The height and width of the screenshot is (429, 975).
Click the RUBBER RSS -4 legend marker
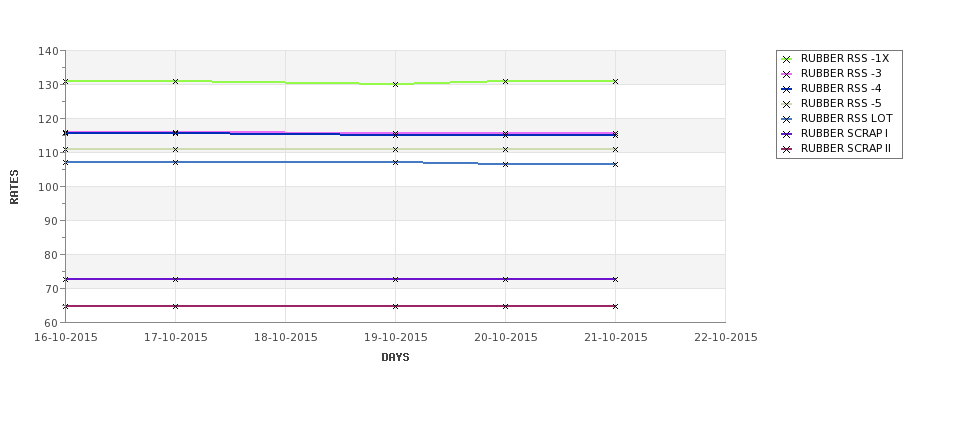(x=787, y=89)
